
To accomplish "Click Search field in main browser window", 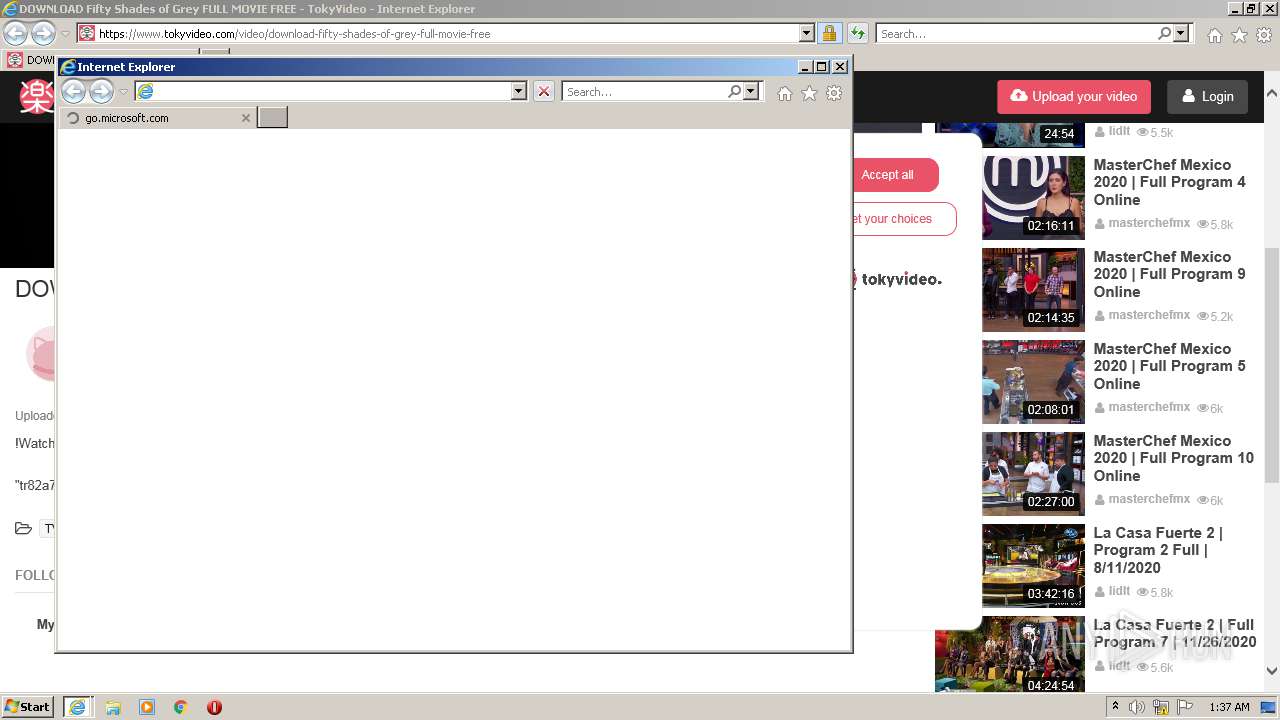I will click(1015, 33).
